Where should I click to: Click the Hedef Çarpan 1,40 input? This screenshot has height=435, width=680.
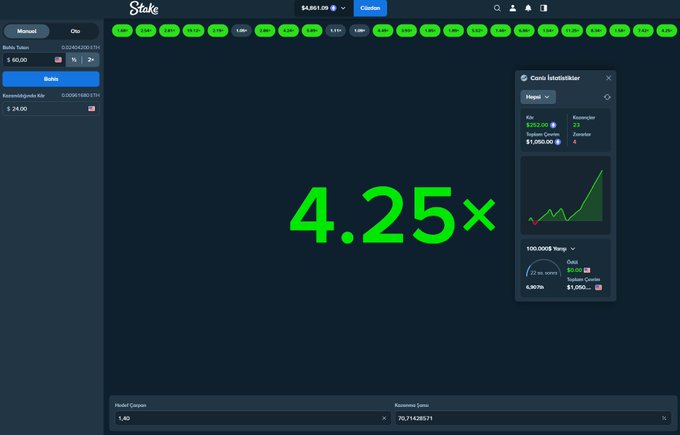click(x=252, y=418)
